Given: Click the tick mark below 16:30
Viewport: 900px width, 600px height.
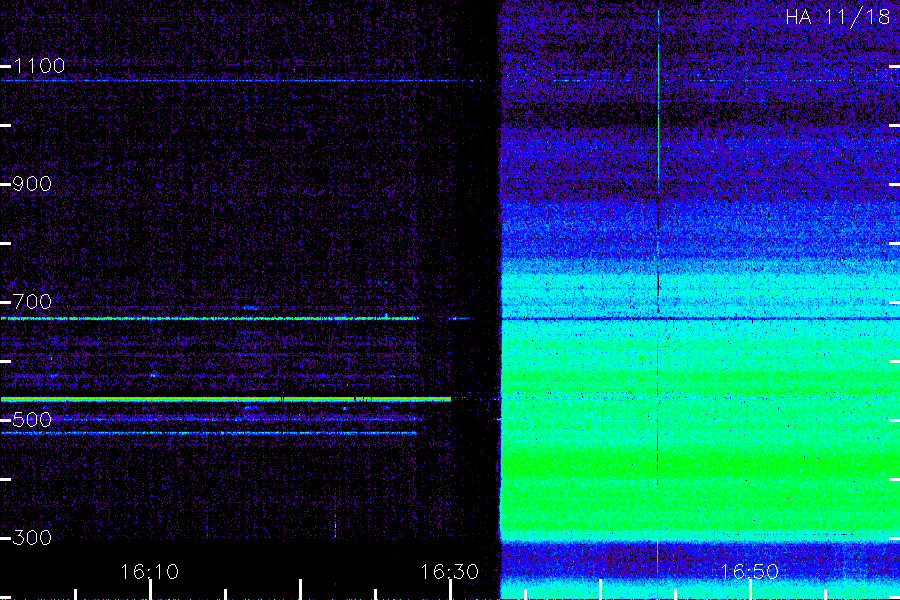Looking at the screenshot, I should coord(451,590).
